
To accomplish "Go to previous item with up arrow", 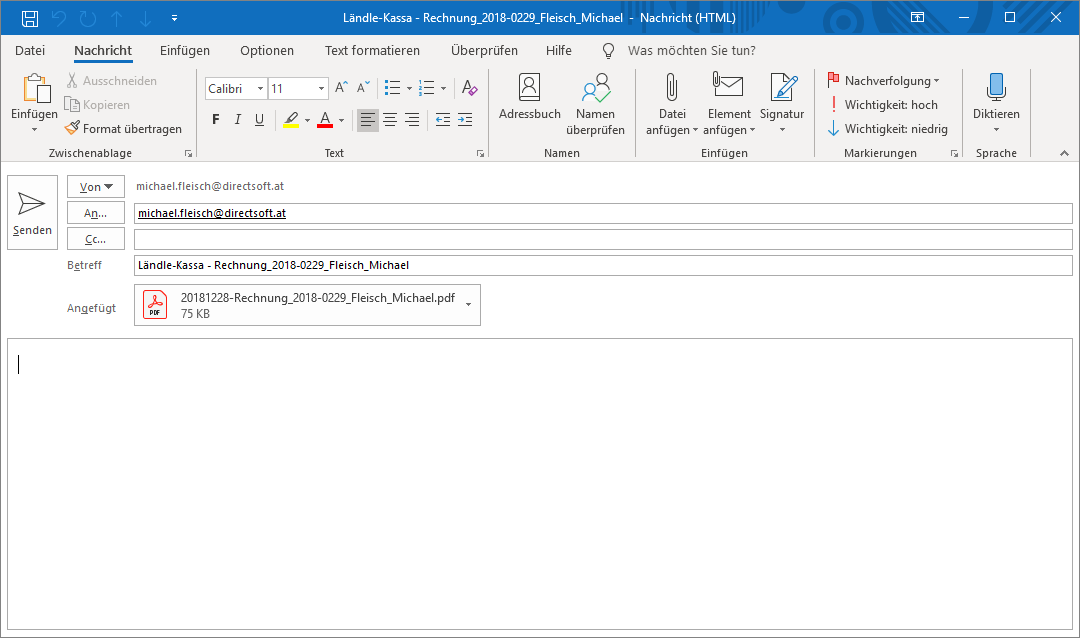I will 117,18.
